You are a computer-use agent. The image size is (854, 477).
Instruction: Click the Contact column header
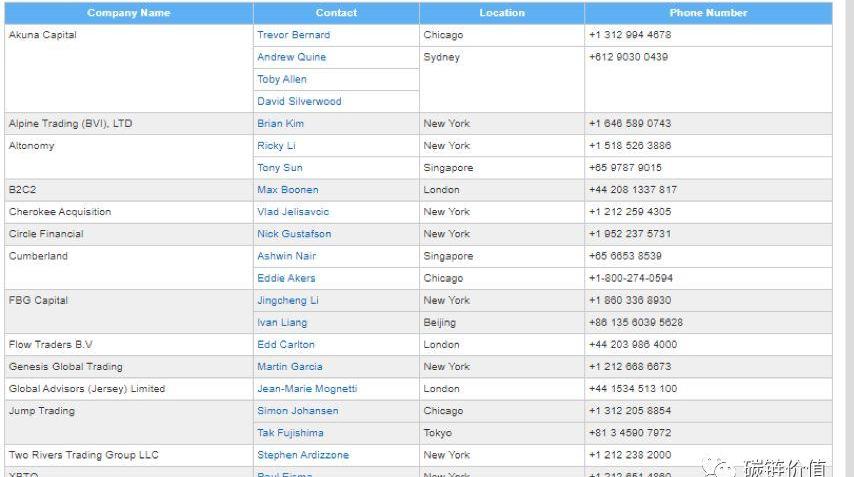(336, 13)
